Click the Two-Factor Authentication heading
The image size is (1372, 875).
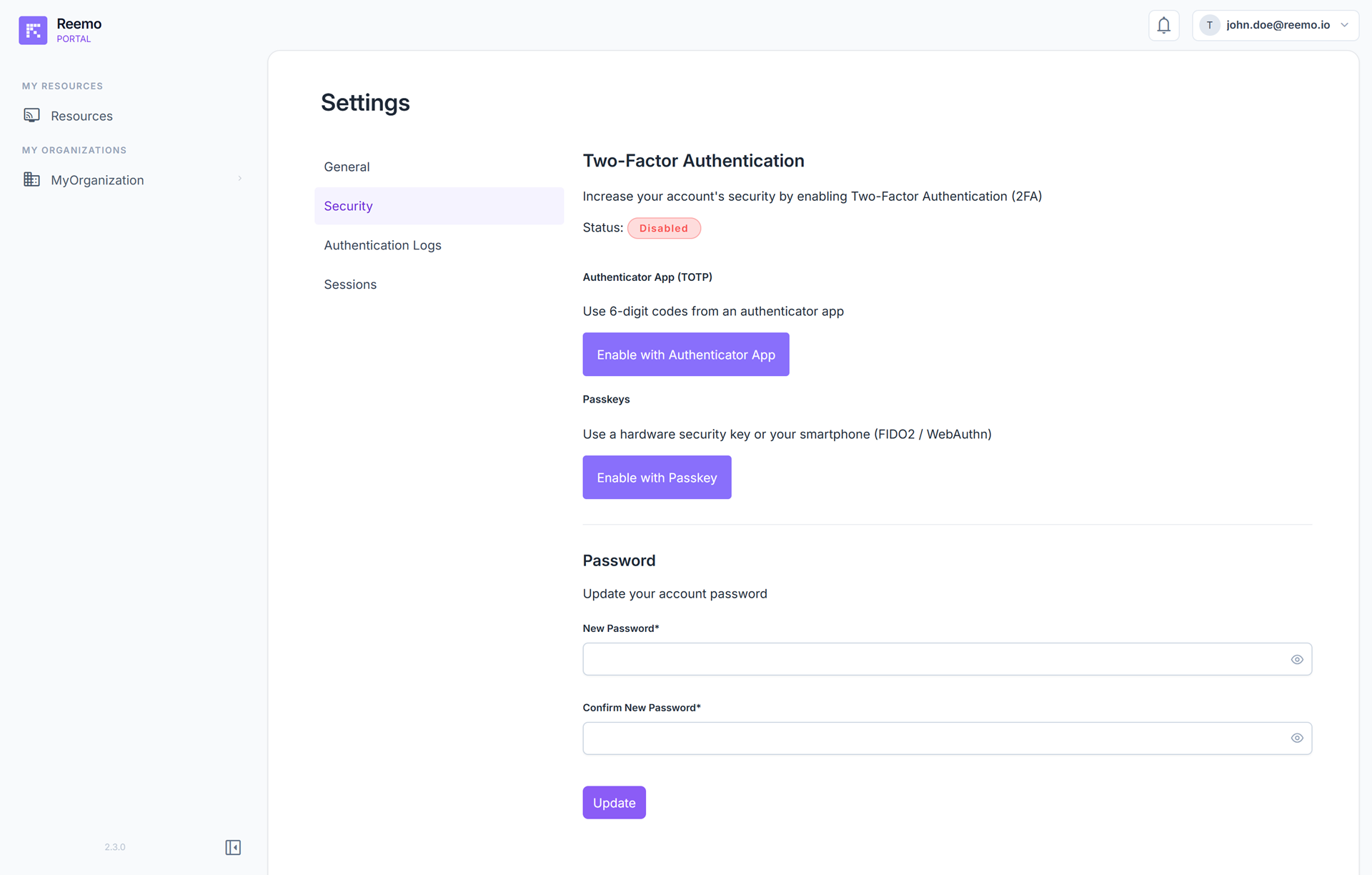coord(693,161)
